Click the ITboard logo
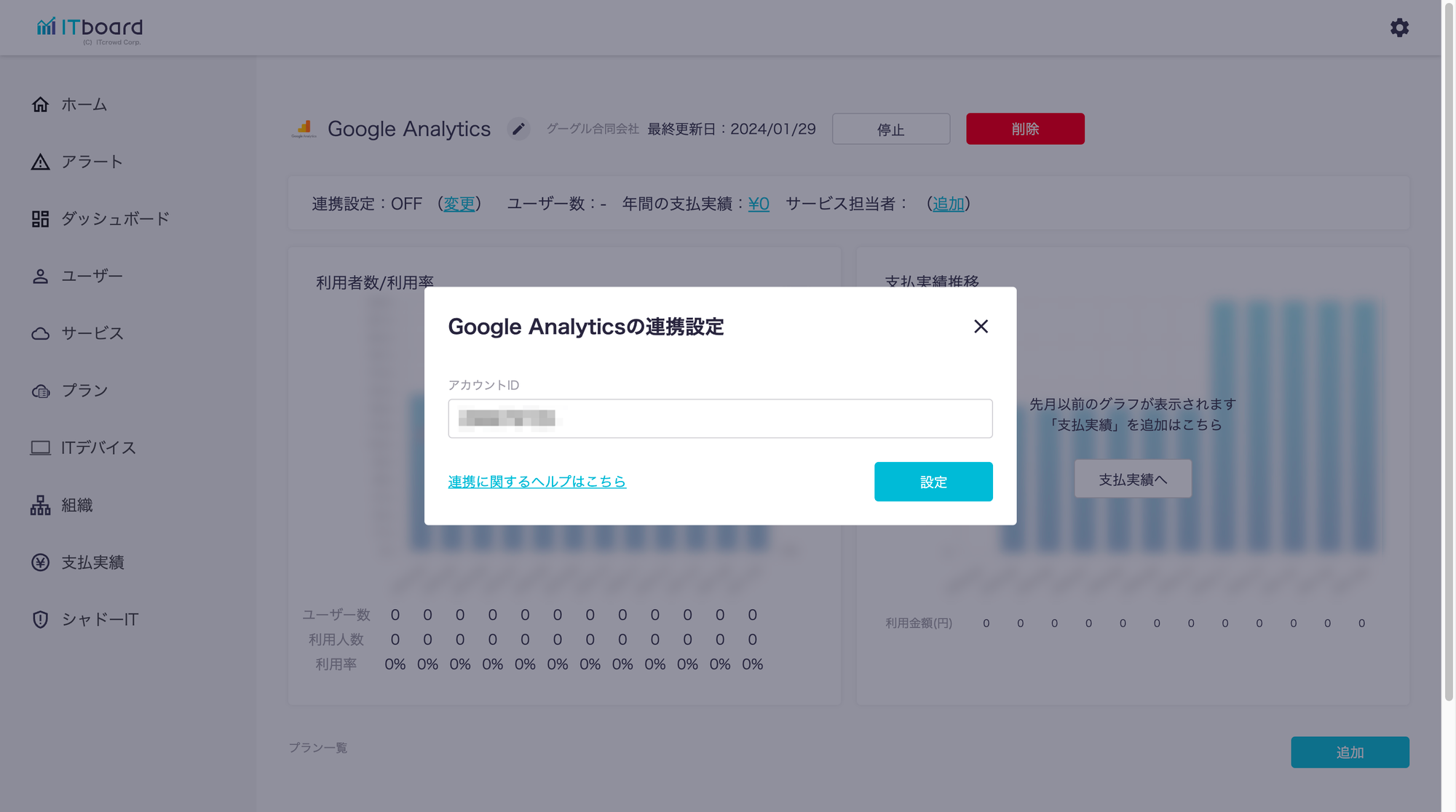This screenshot has height=812, width=1456. 90,29
